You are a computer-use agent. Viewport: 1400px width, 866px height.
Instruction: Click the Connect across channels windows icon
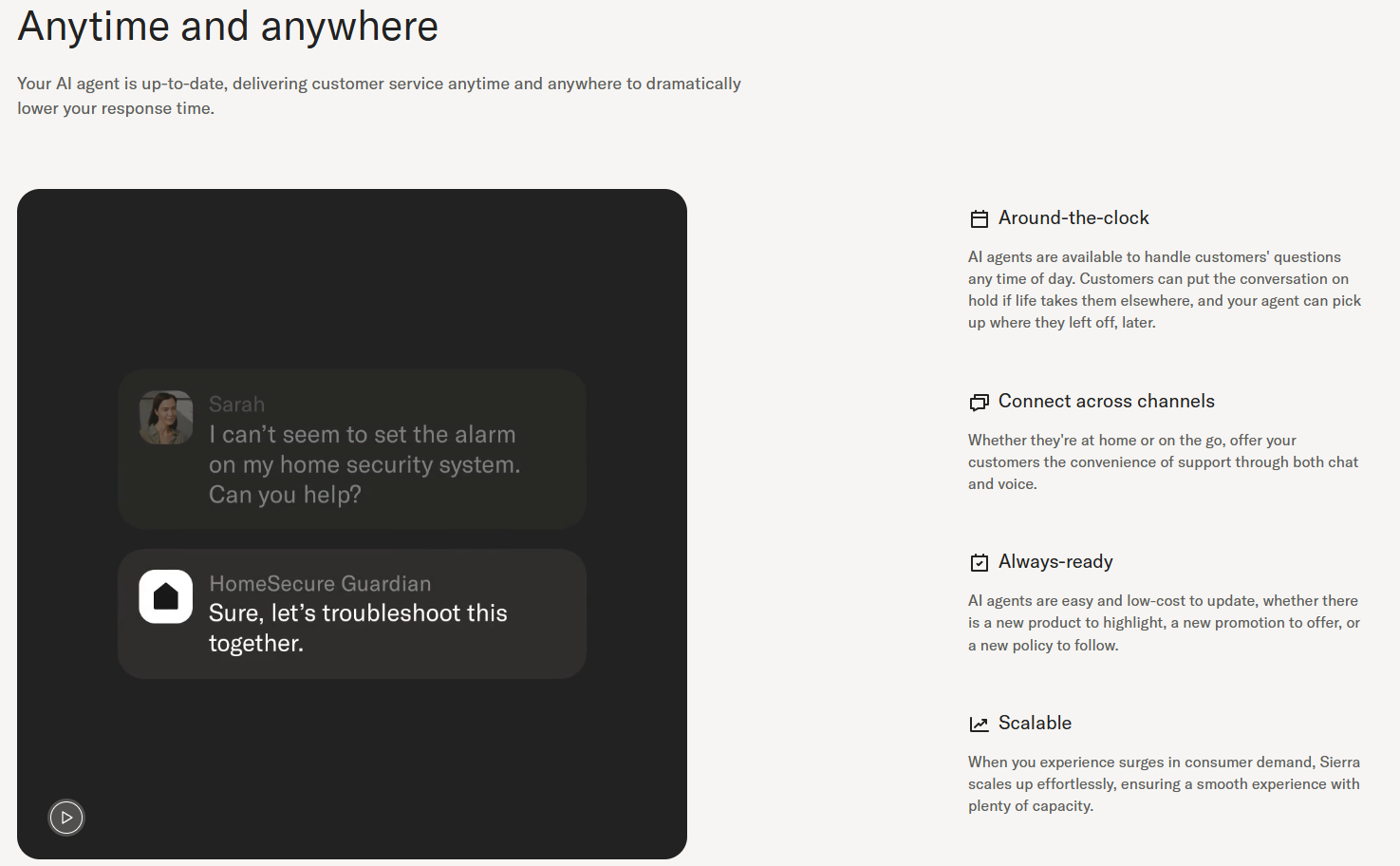click(x=979, y=403)
